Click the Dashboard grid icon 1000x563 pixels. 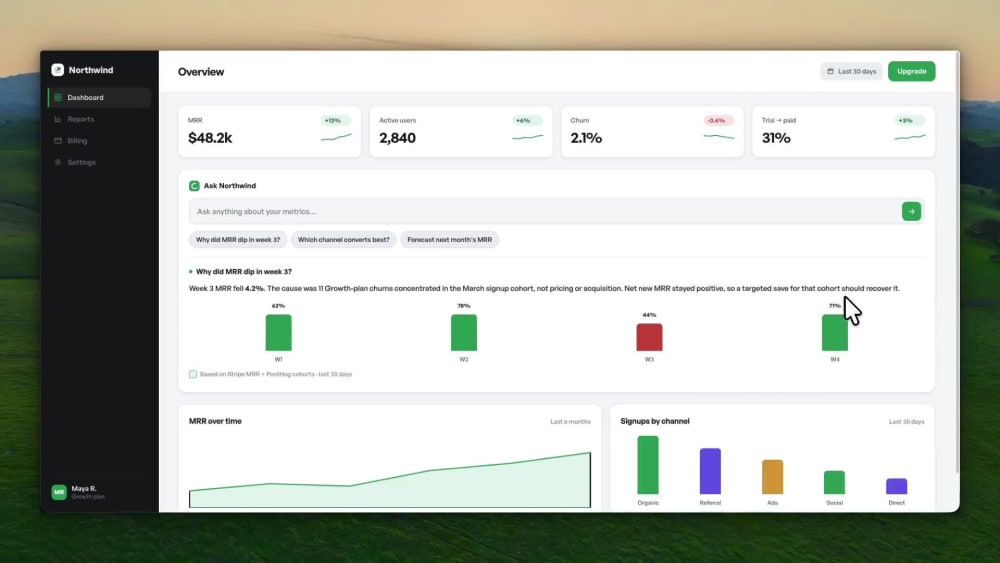coord(58,98)
